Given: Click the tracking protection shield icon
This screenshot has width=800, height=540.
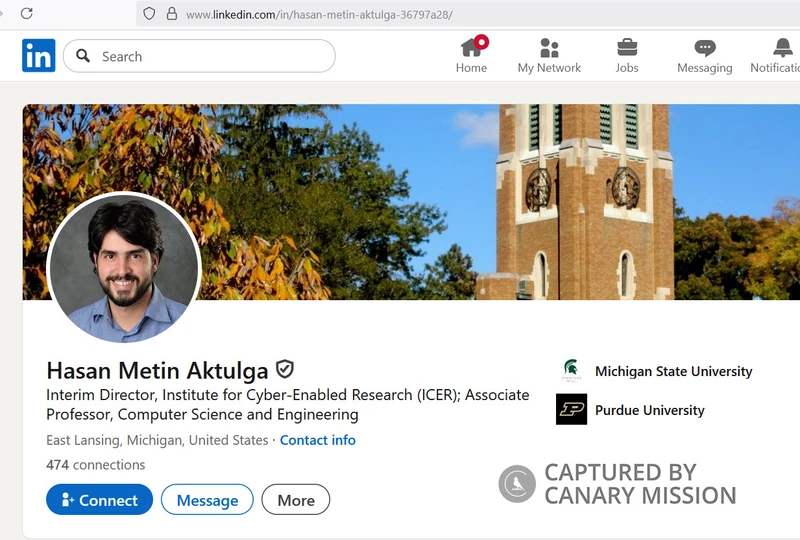Looking at the screenshot, I should [150, 14].
